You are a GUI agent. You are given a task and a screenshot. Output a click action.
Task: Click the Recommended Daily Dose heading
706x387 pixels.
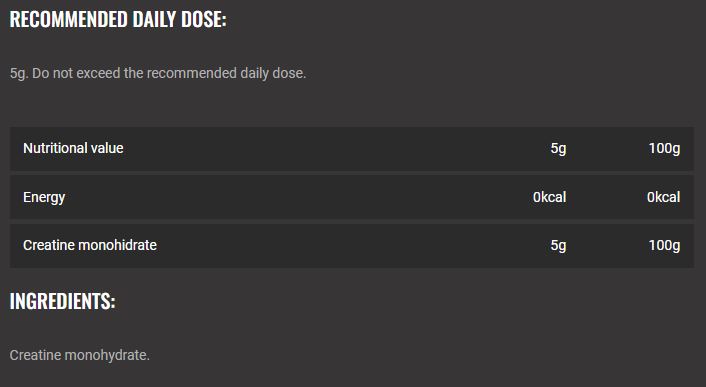[x=118, y=19]
